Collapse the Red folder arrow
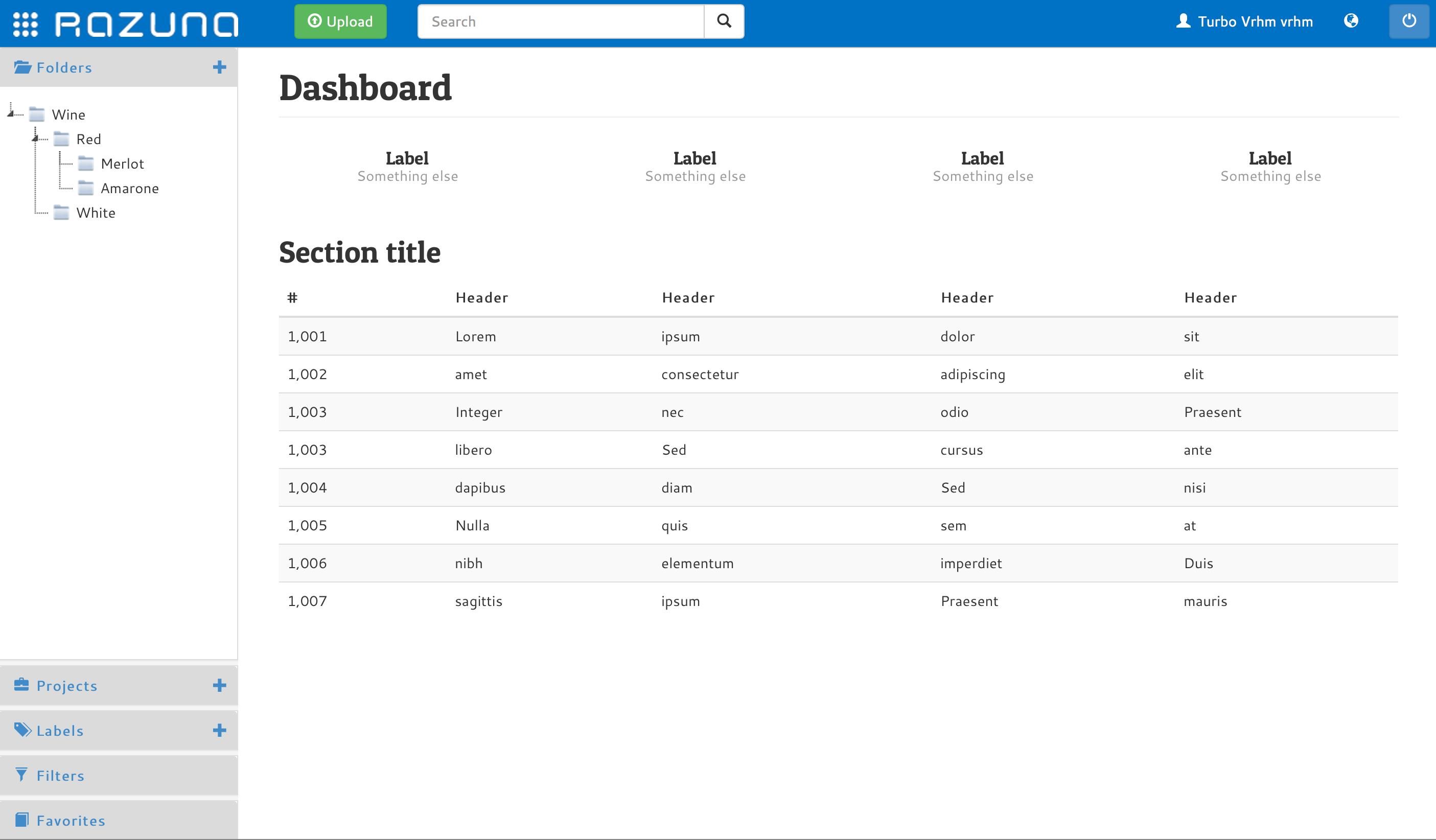This screenshot has width=1436, height=840. pos(35,138)
